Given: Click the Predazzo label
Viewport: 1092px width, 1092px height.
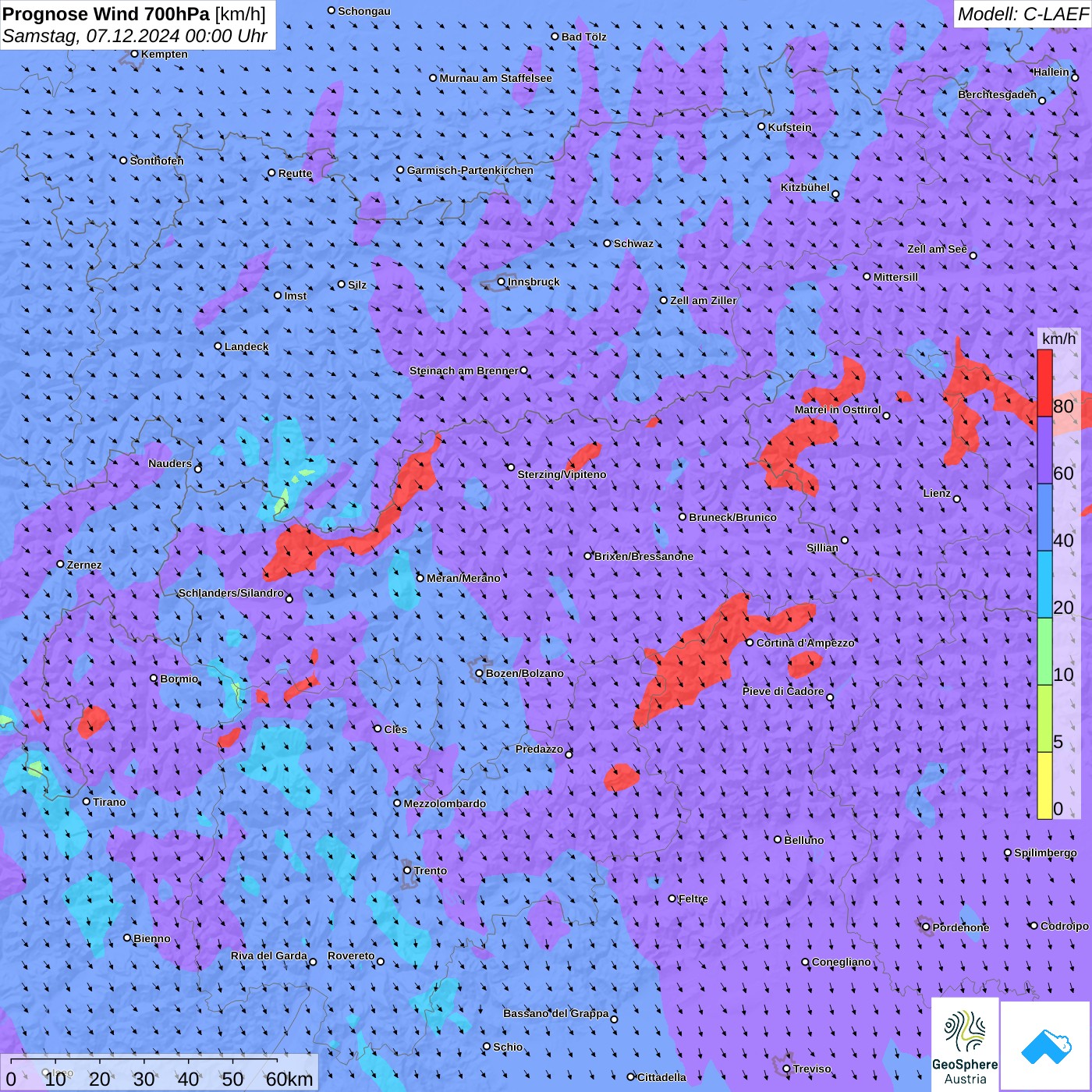Looking at the screenshot, I should click(539, 749).
